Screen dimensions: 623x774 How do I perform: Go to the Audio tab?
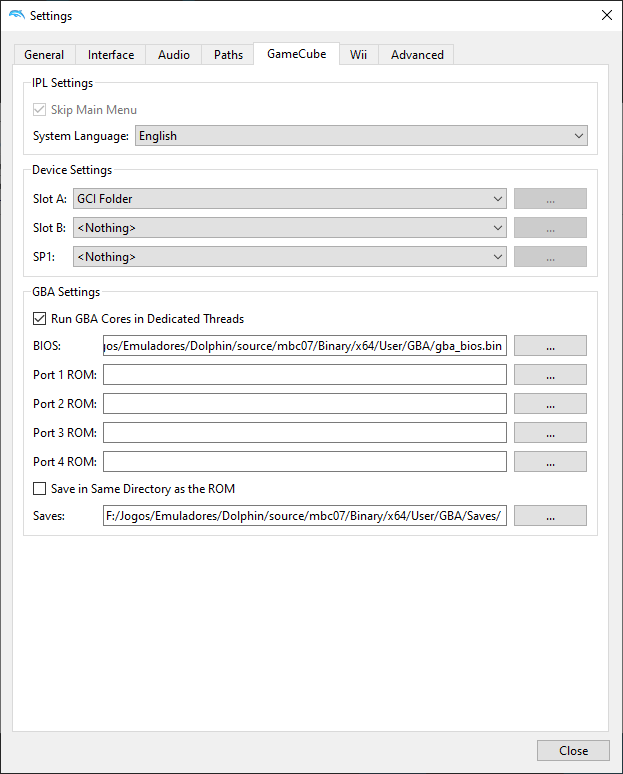[x=173, y=55]
